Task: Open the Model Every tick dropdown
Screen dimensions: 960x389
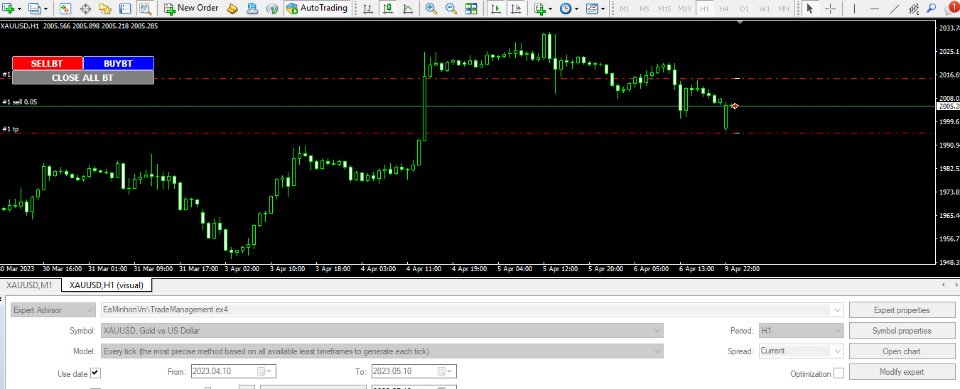Action: (x=383, y=351)
